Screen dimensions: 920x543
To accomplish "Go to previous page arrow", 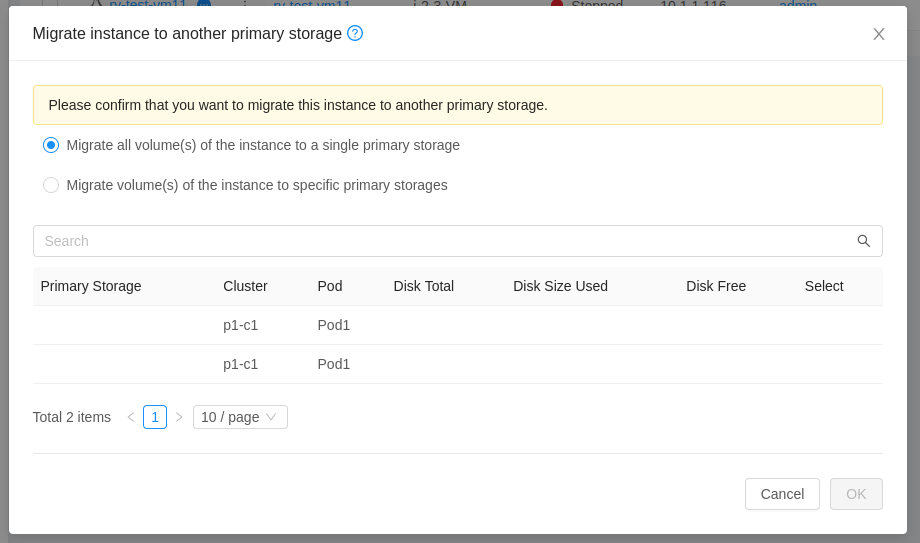I will (130, 417).
